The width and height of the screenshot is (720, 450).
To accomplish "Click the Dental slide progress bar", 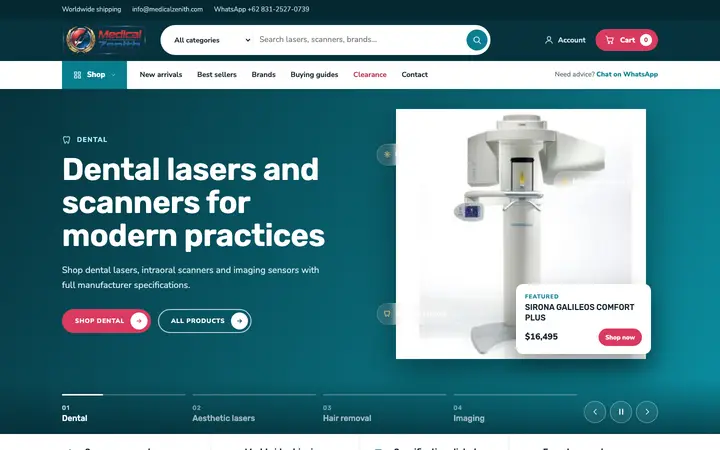I will [124, 394].
